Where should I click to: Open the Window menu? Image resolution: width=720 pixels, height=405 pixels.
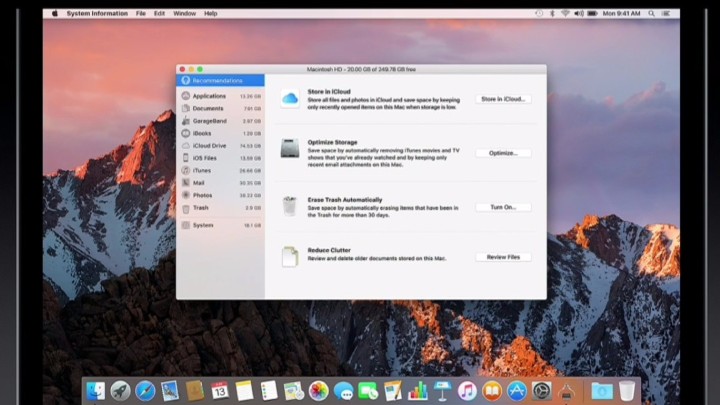pos(185,13)
